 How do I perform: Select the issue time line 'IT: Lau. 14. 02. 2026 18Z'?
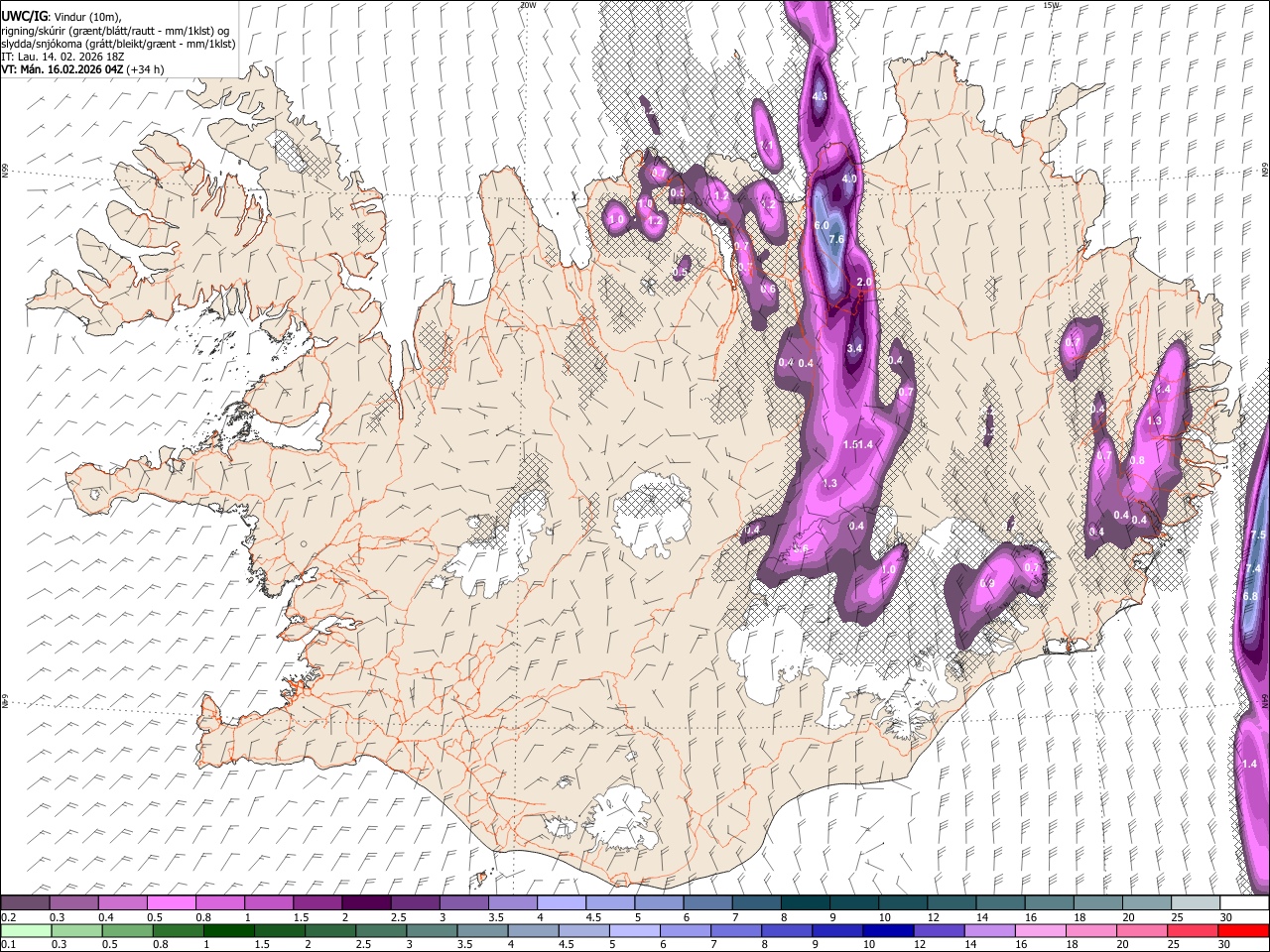tap(63, 57)
